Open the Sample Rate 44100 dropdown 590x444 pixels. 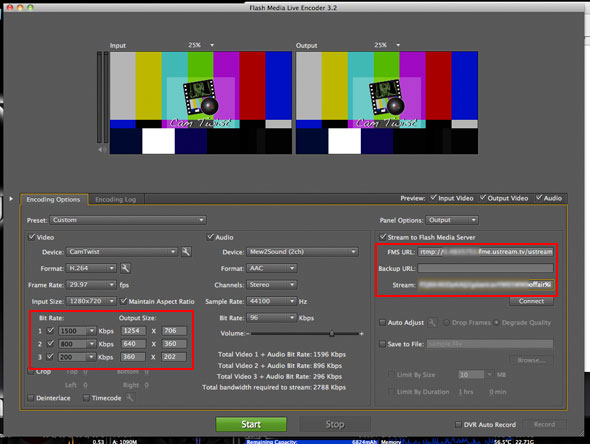(272, 301)
